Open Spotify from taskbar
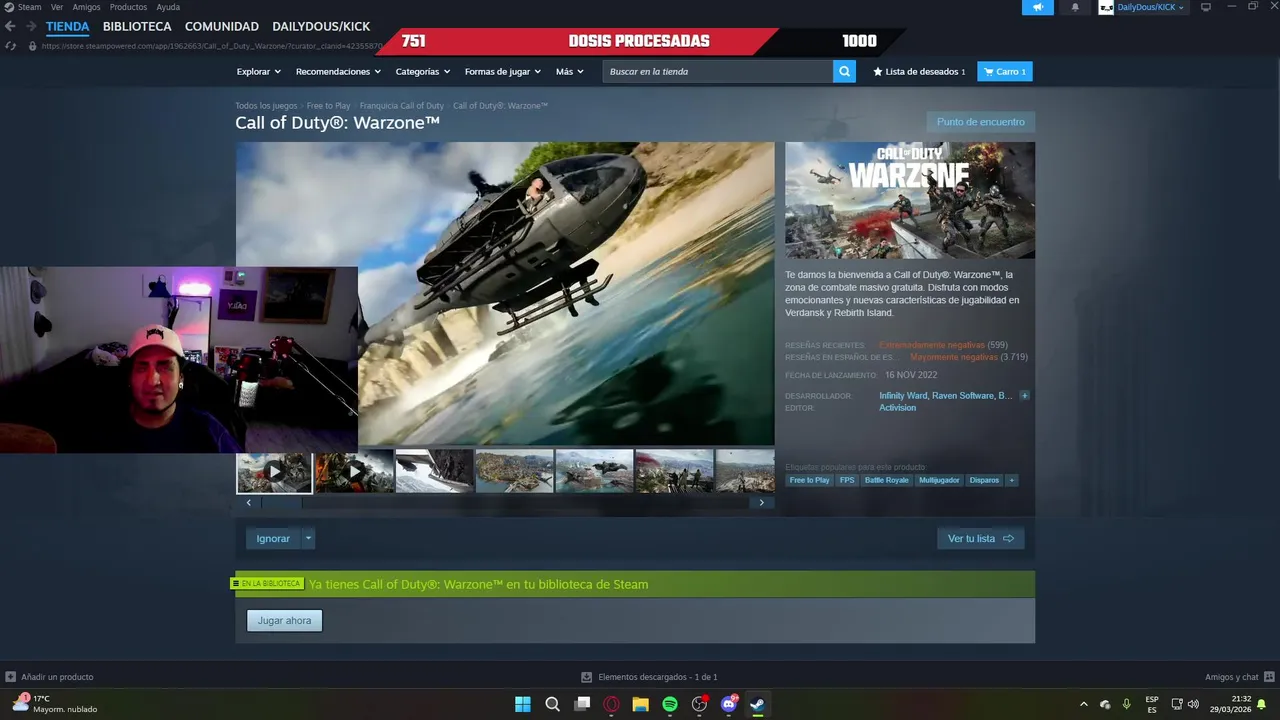The width and height of the screenshot is (1280, 720). tap(670, 704)
